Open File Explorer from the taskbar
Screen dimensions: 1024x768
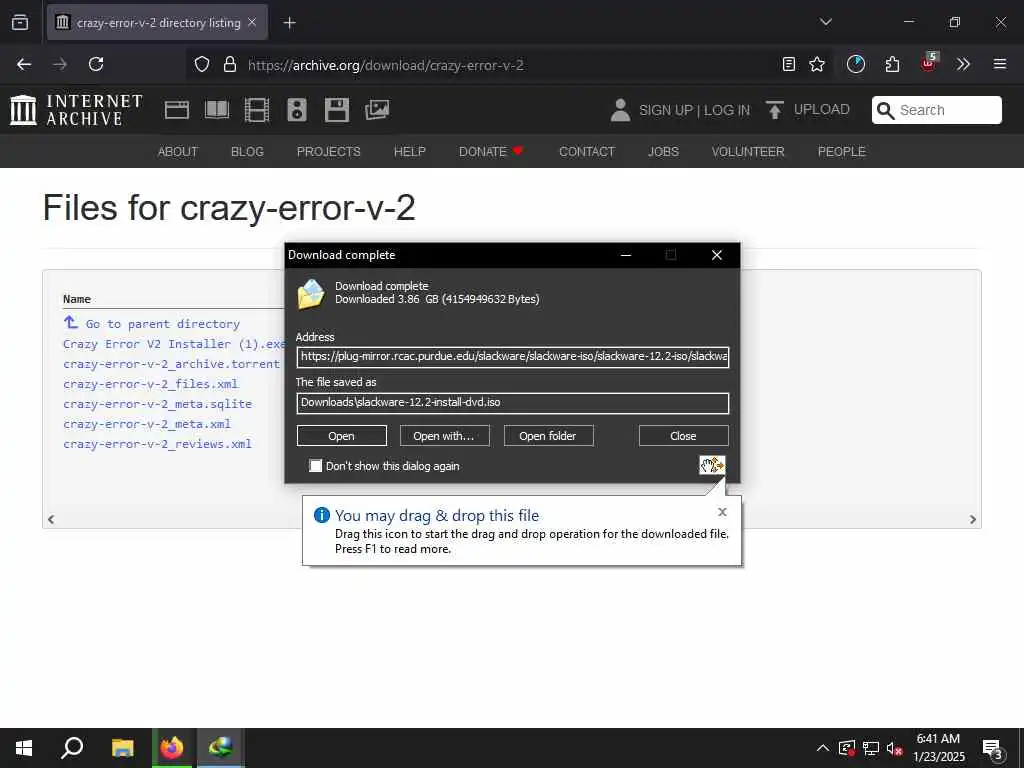tap(123, 748)
